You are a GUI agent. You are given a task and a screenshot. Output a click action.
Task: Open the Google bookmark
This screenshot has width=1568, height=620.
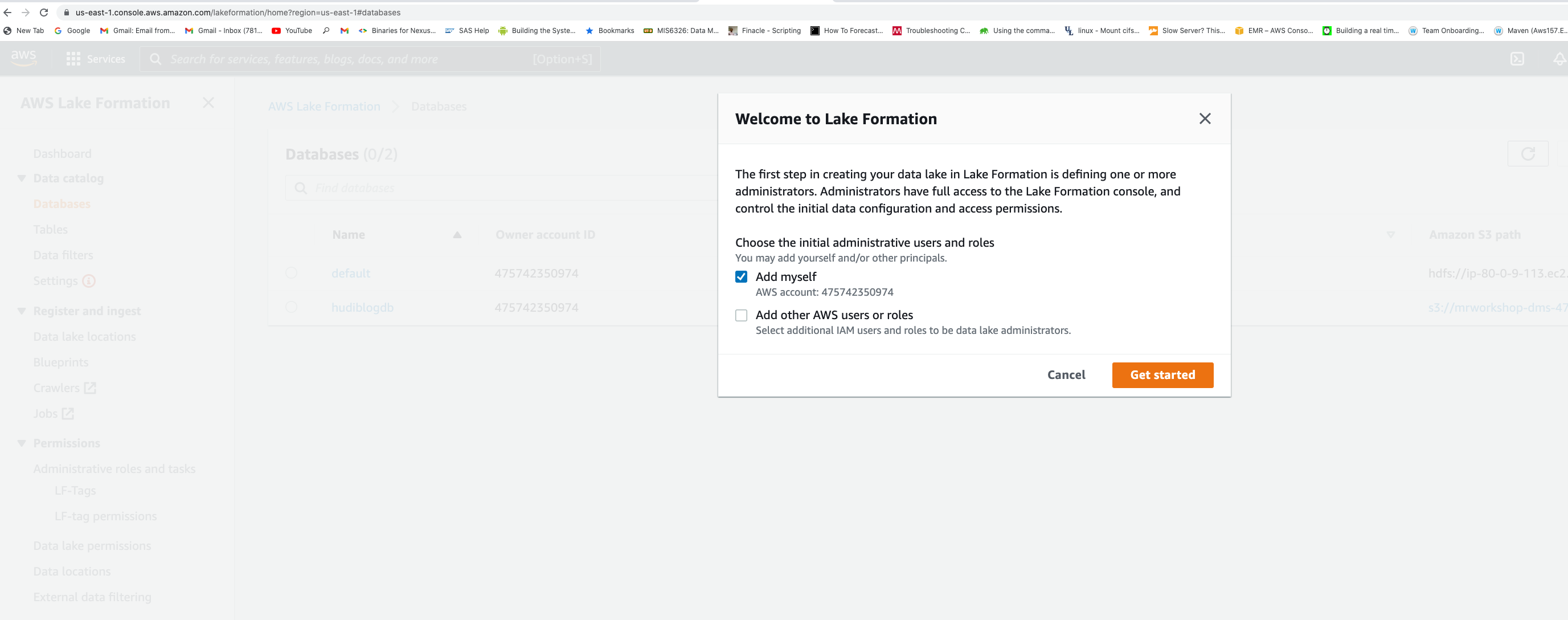72,30
